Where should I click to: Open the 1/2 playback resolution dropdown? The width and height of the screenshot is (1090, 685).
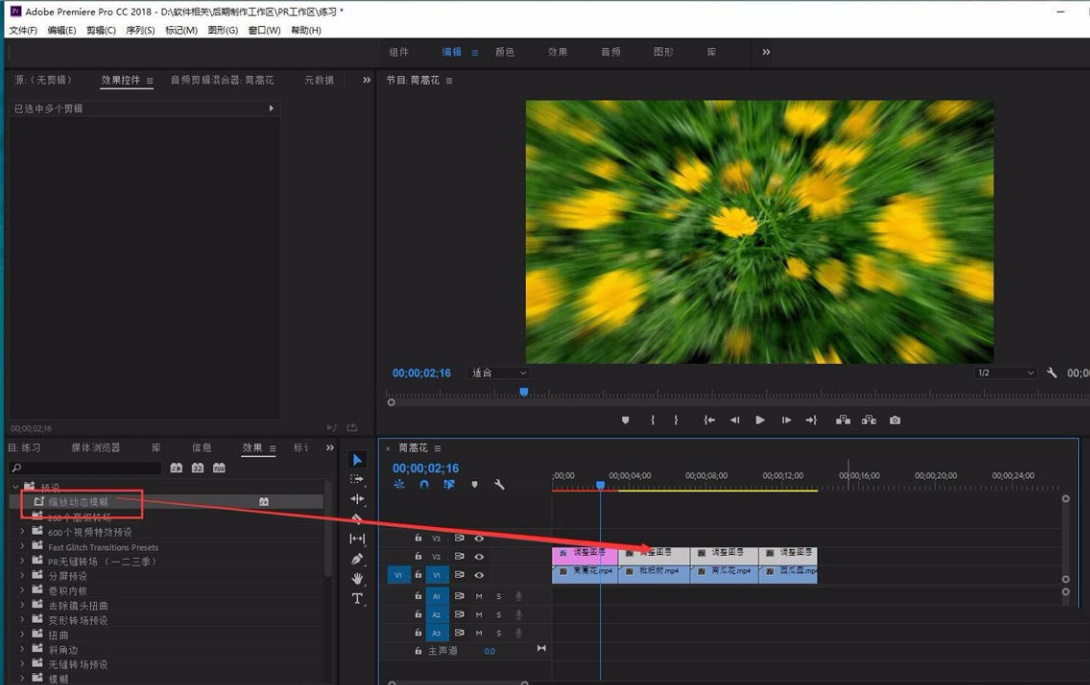pyautogui.click(x=1006, y=373)
